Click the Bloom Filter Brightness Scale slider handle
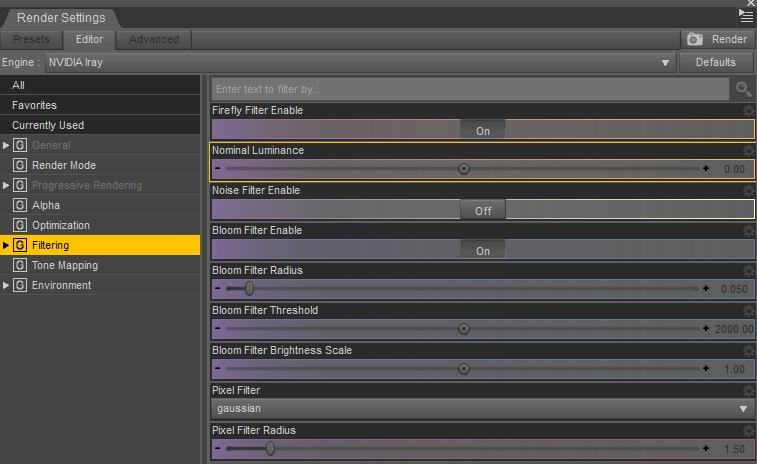Viewport: 757px width, 464px height. click(463, 369)
